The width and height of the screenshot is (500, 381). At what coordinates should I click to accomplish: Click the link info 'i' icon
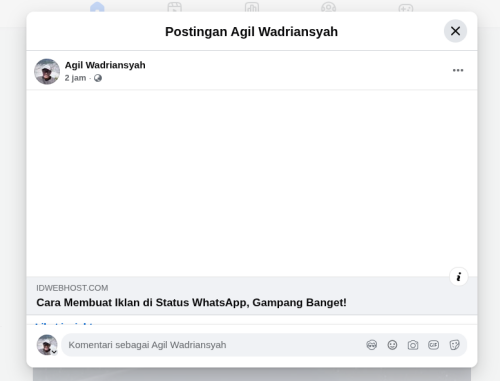459,277
